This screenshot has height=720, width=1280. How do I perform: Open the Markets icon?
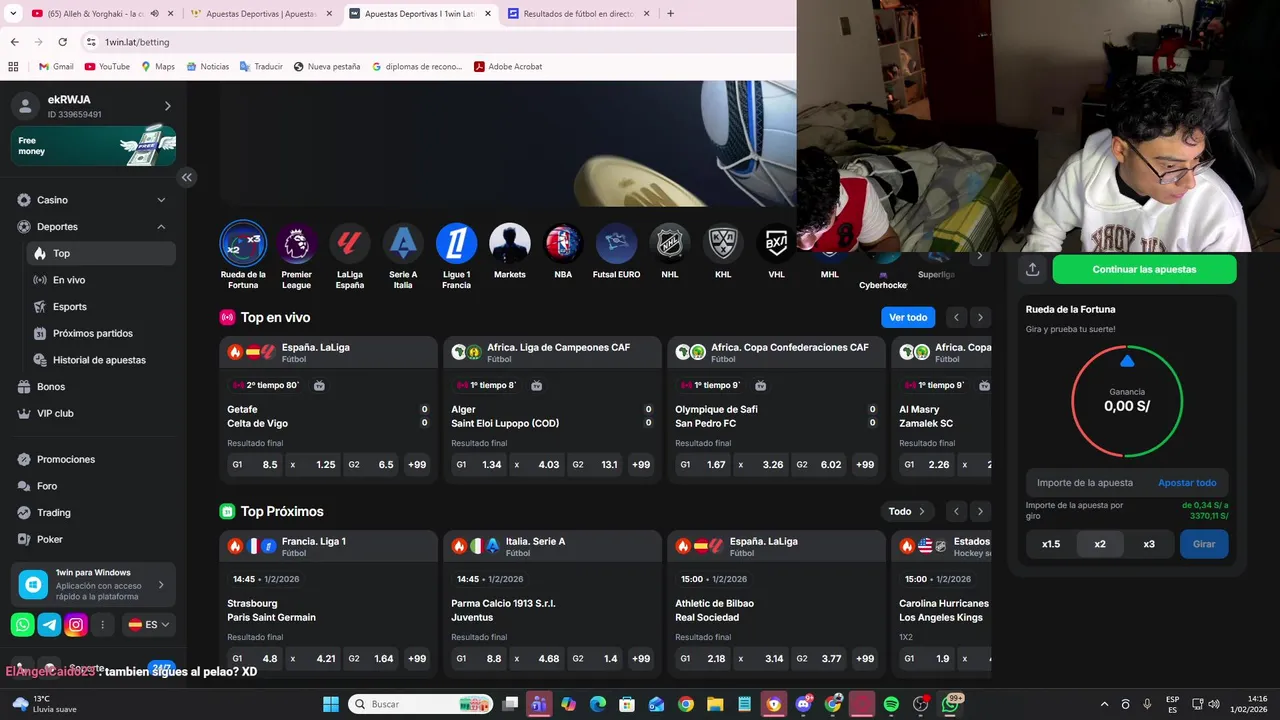(x=509, y=243)
